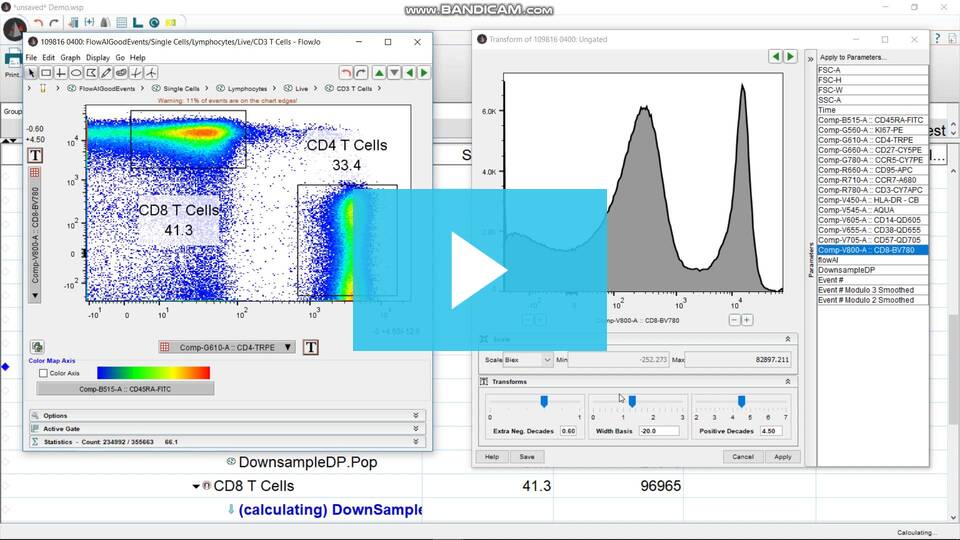Screen dimensions: 960x540
Task: Select Comp-G610-A :: CD4-TRPE parameter
Action: pyautogui.click(x=872, y=140)
